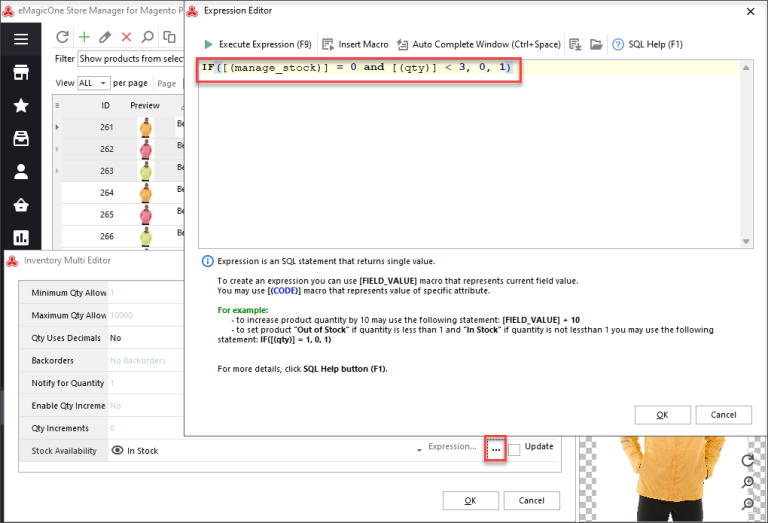
Task: Click the open folder icon in Expression Editor
Action: point(596,45)
